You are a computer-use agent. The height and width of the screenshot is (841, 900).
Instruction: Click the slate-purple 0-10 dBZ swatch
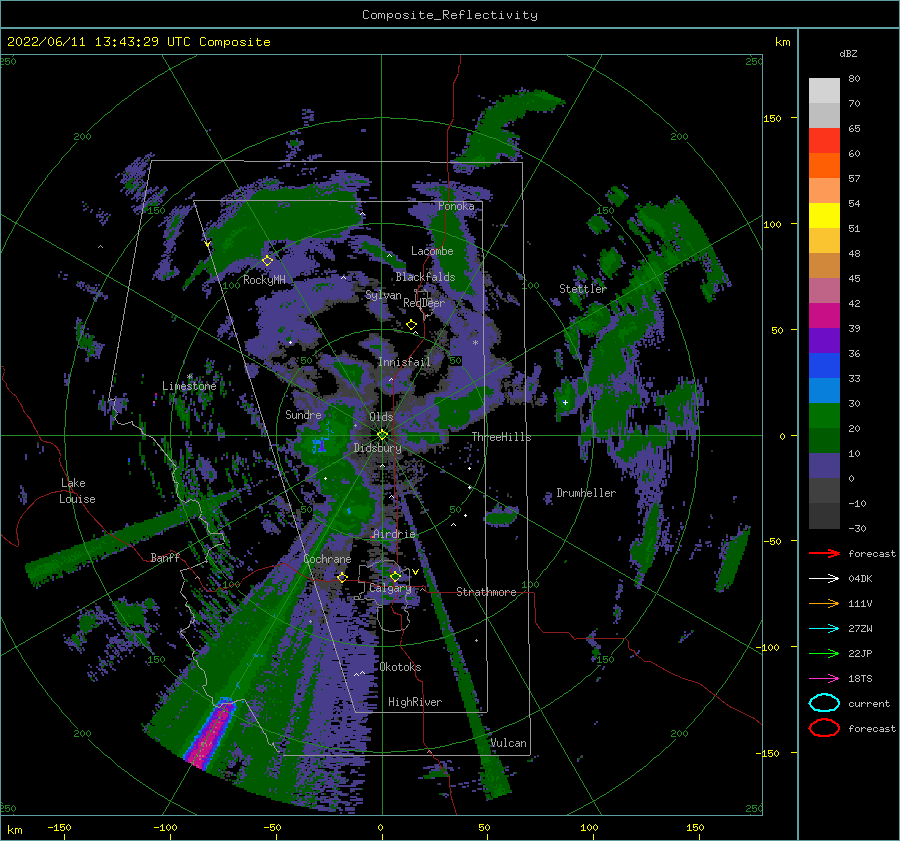click(824, 466)
